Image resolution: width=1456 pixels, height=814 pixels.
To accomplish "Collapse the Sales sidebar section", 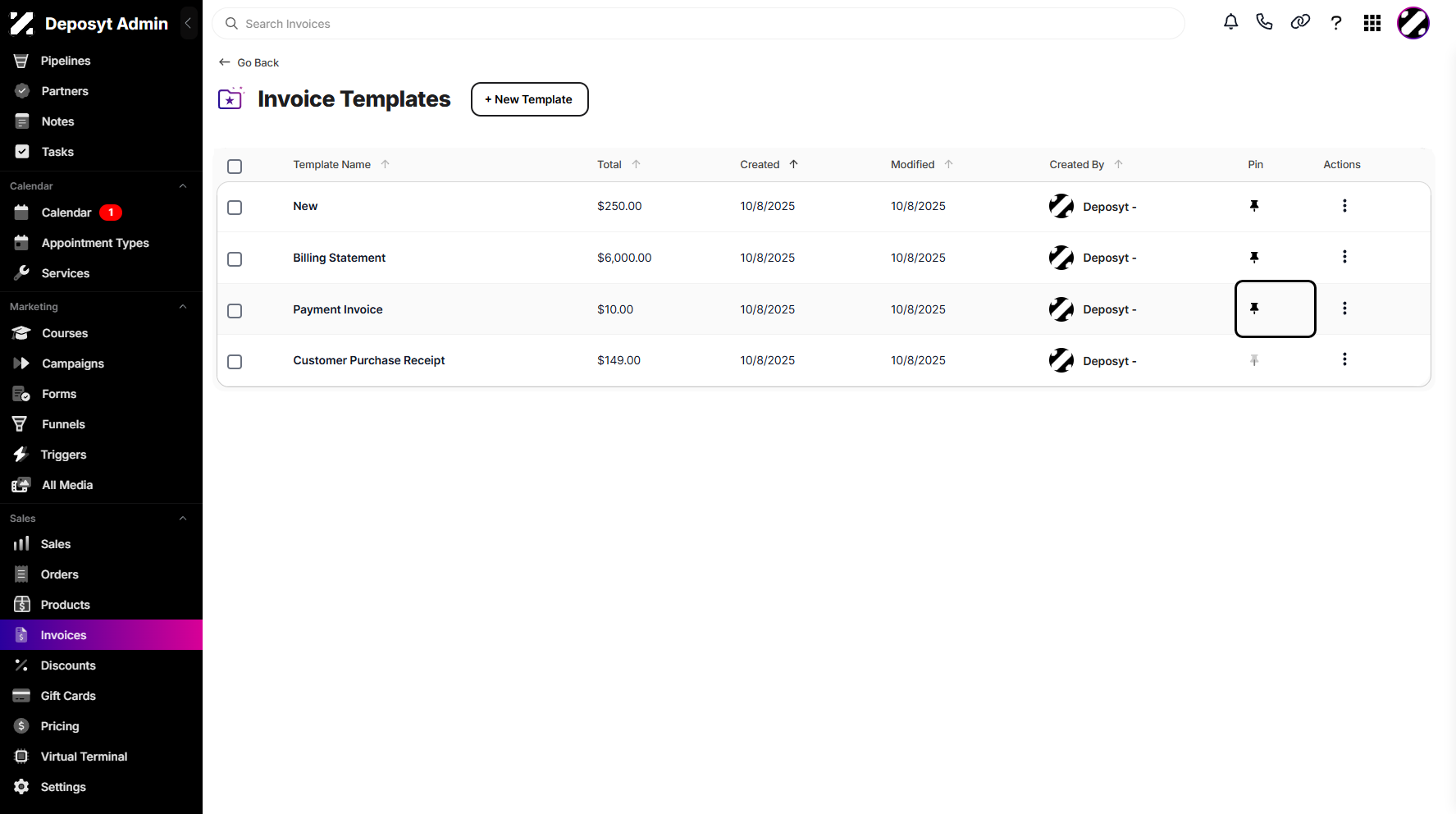I will 183,519.
